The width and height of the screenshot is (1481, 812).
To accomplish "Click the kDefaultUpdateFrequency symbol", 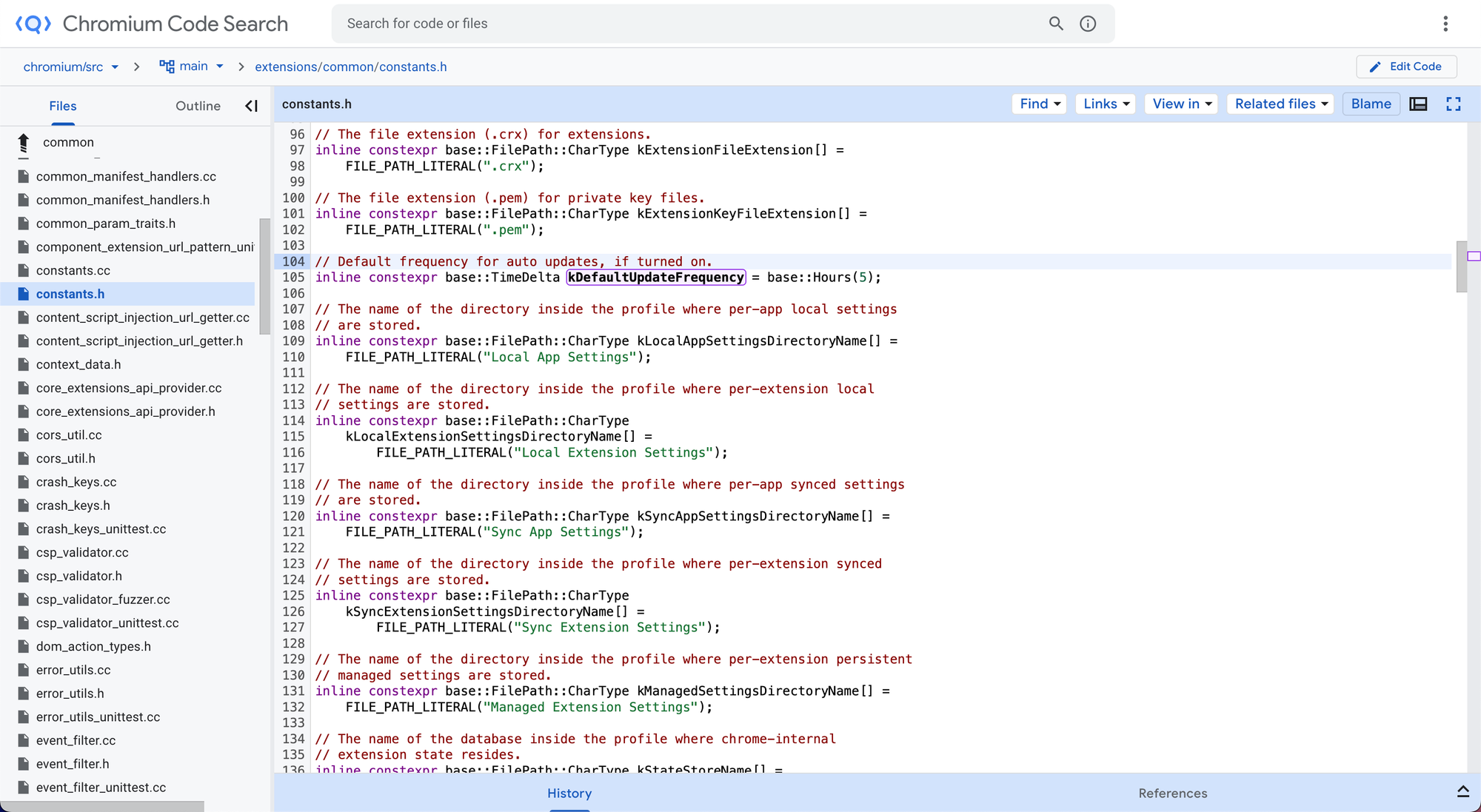I will [656, 278].
